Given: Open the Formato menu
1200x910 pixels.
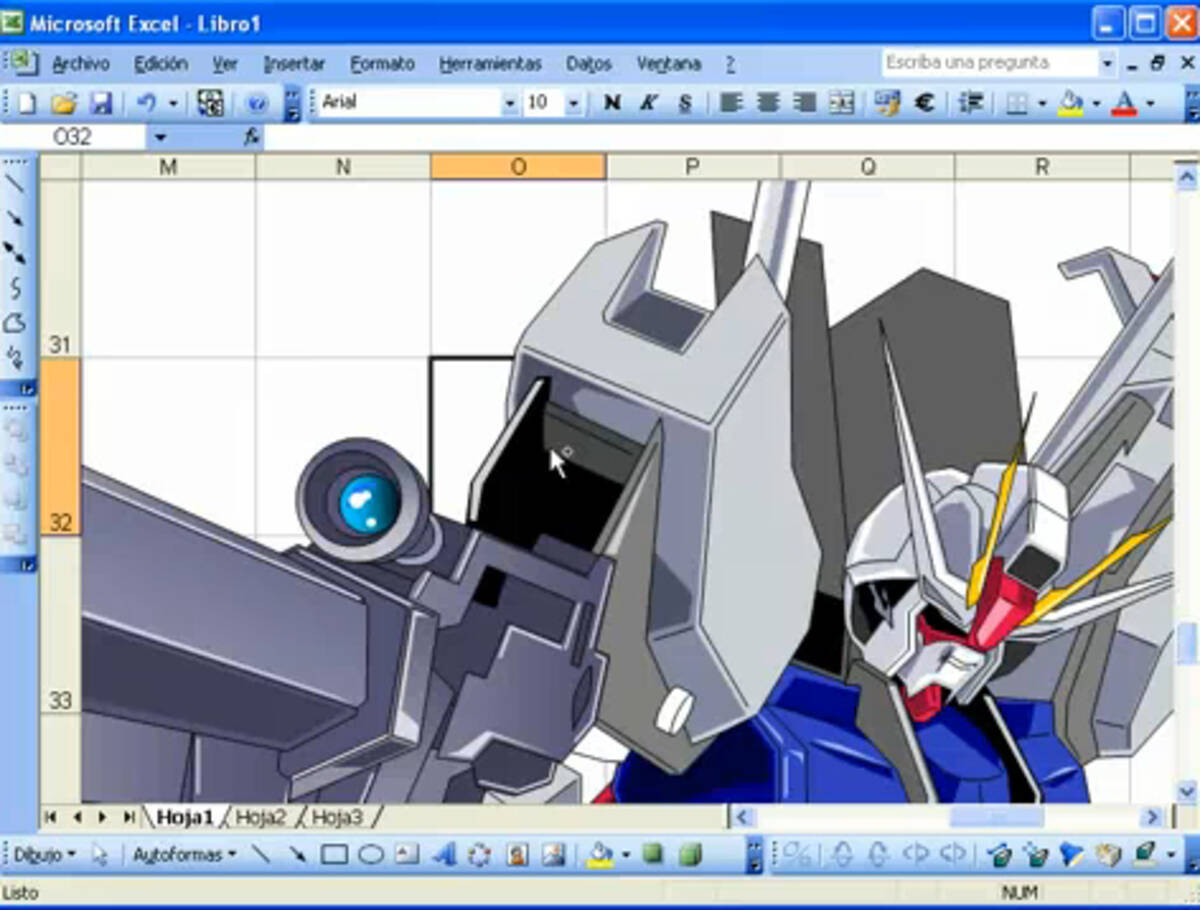Looking at the screenshot, I should [x=382, y=64].
